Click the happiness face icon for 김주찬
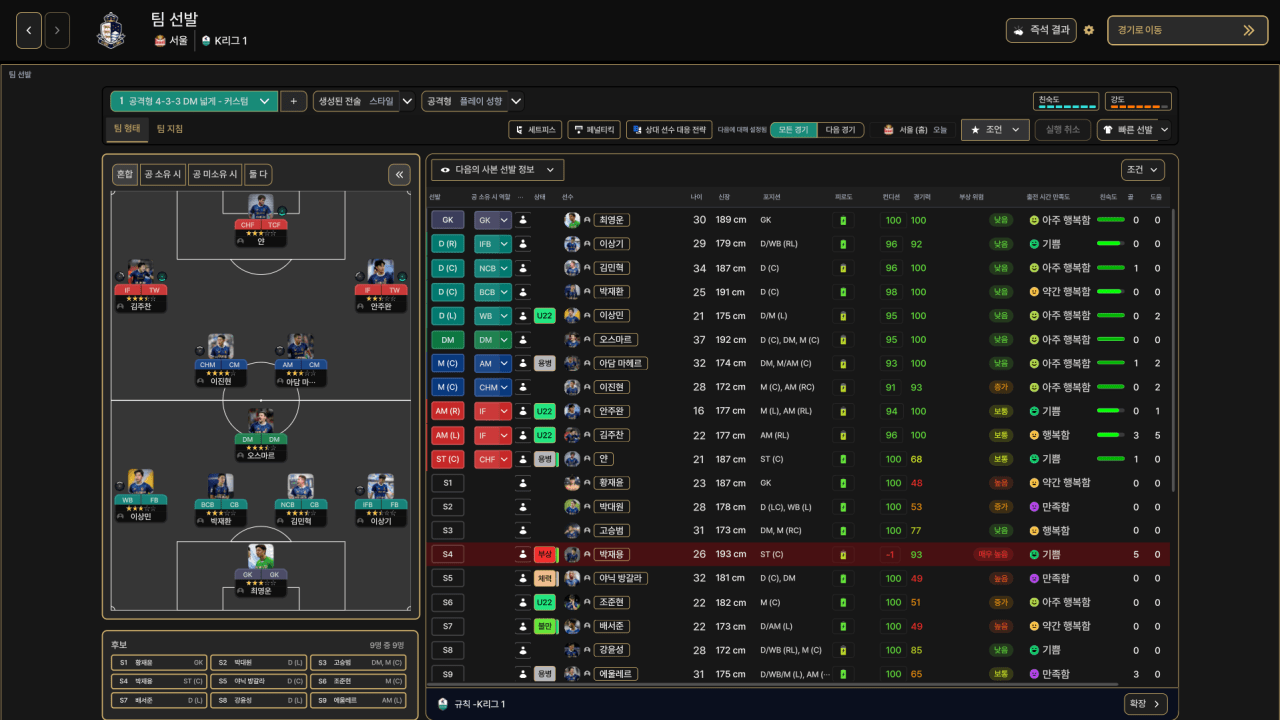Screen dimensions: 1280x720 [1034, 435]
